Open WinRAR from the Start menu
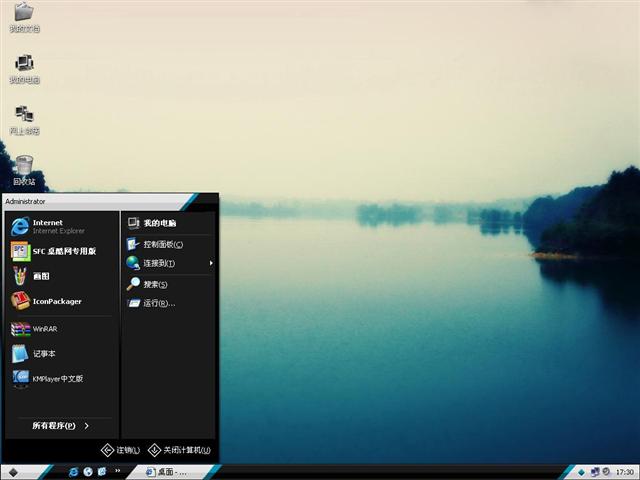Viewport: 640px width, 480px height. coord(62,329)
